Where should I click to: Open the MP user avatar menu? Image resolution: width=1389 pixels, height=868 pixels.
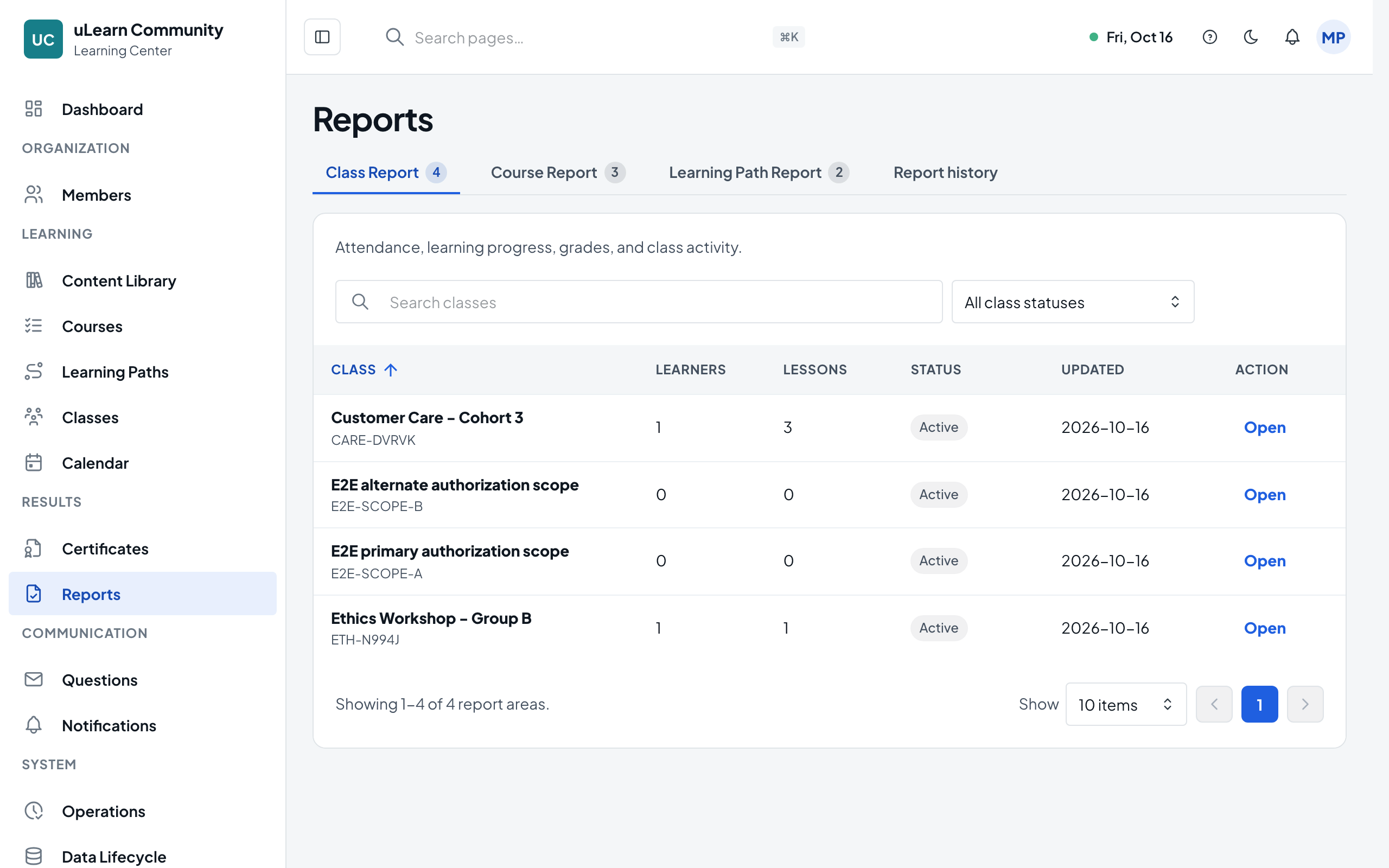tap(1333, 37)
